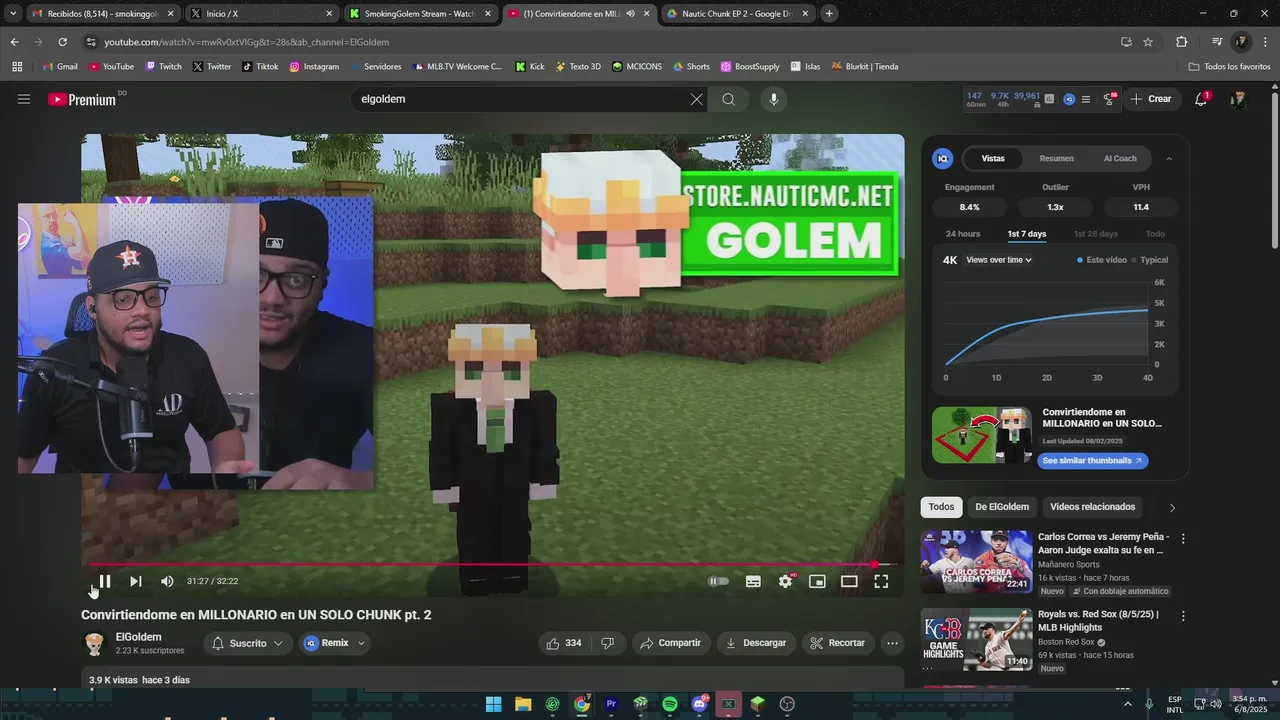The height and width of the screenshot is (720, 1280).
Task: Select the Vistas tab in vidIQ panel
Action: [x=993, y=158]
